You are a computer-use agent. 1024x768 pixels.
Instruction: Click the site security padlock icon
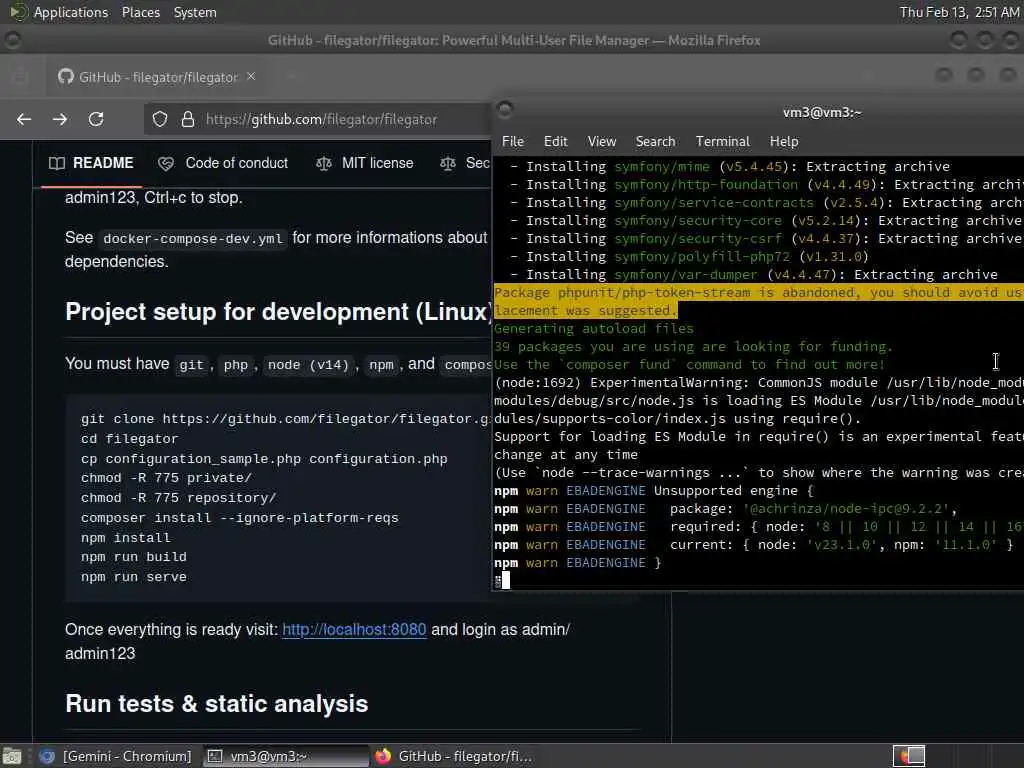188,119
